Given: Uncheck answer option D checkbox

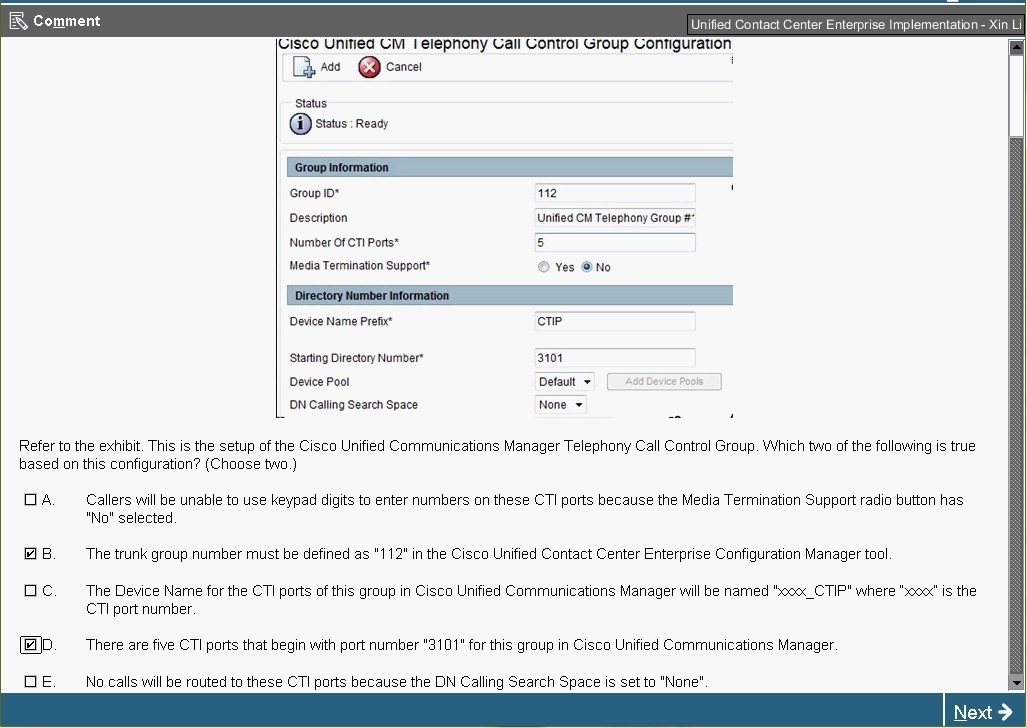Looking at the screenshot, I should click(31, 645).
